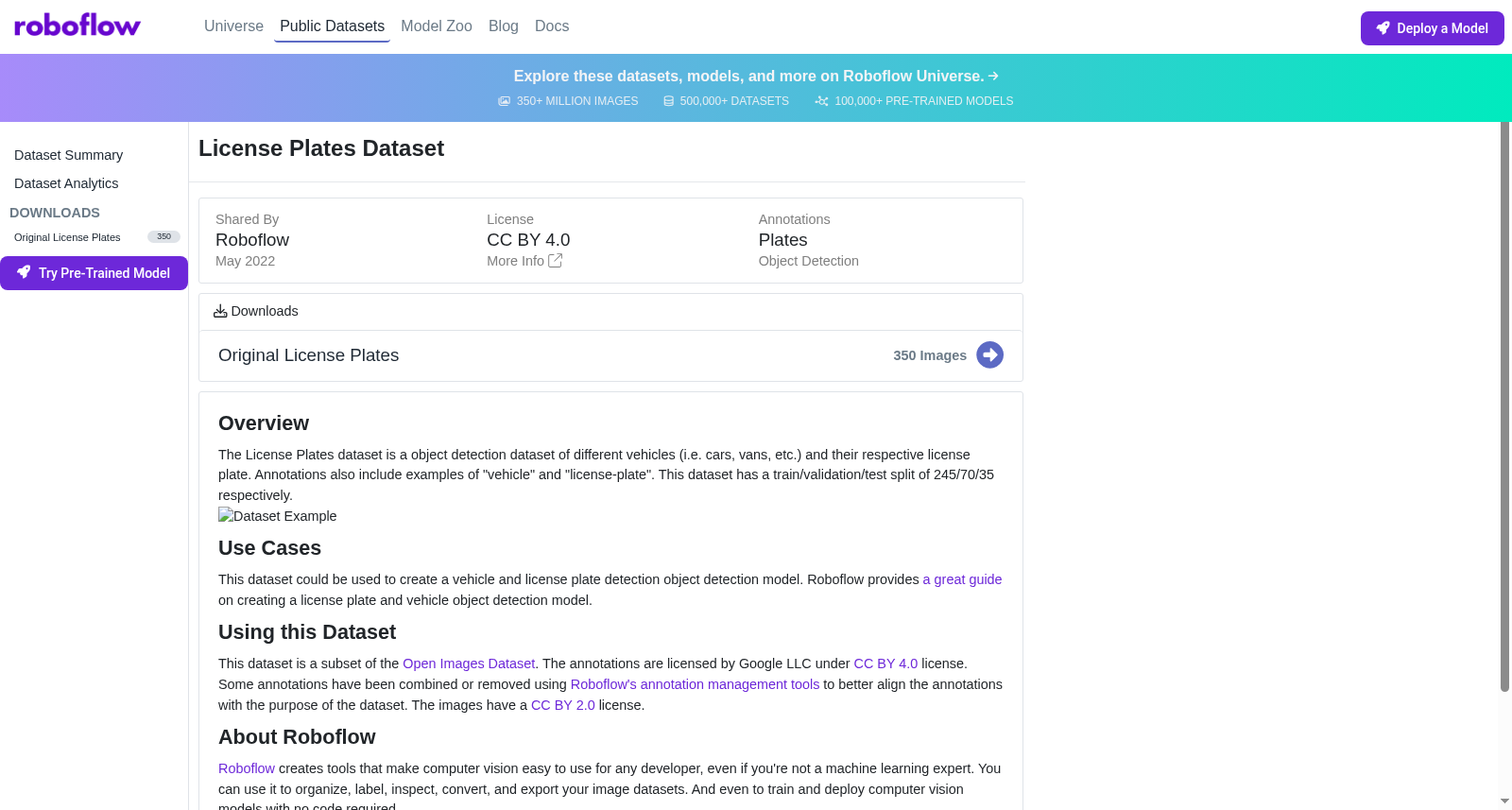Click the 100,000+ PRE-TRAINED MODELS text
This screenshot has width=1512, height=810.
click(923, 101)
